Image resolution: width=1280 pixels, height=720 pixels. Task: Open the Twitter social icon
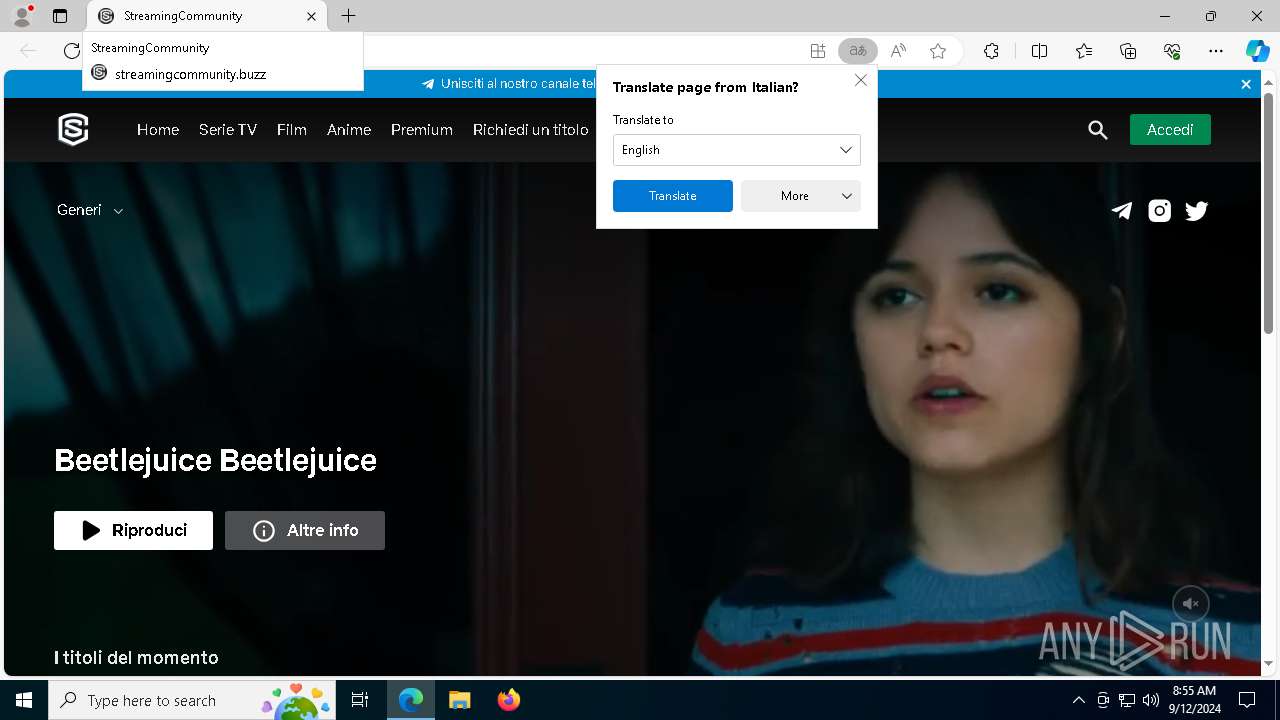[1196, 210]
